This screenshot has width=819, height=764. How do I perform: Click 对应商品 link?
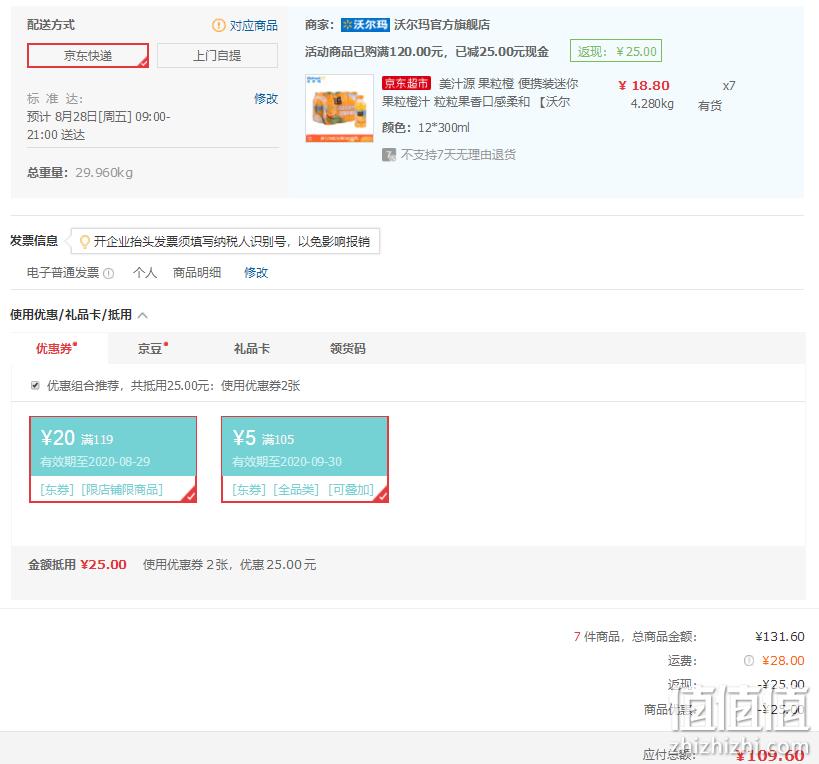click(x=253, y=25)
